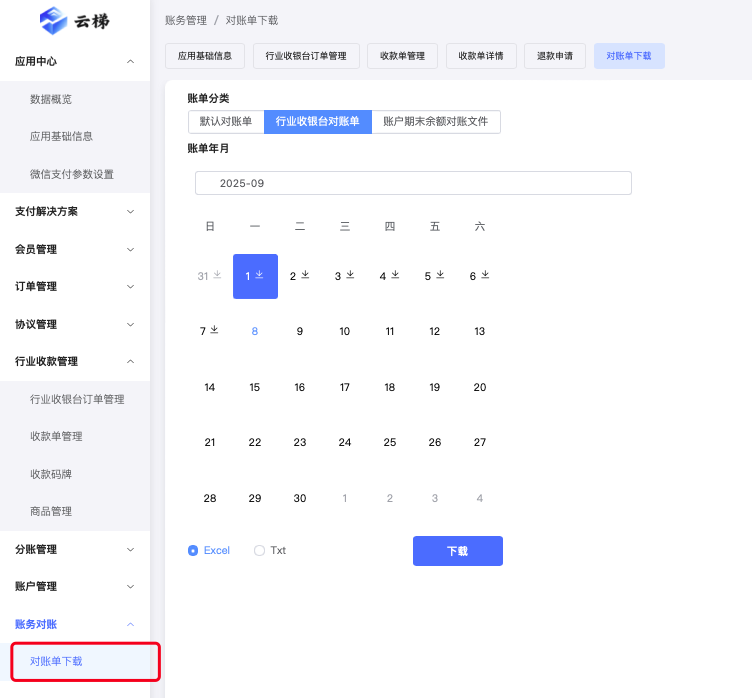Click the download icon on September 6
This screenshot has width=752, height=698.
(x=486, y=275)
